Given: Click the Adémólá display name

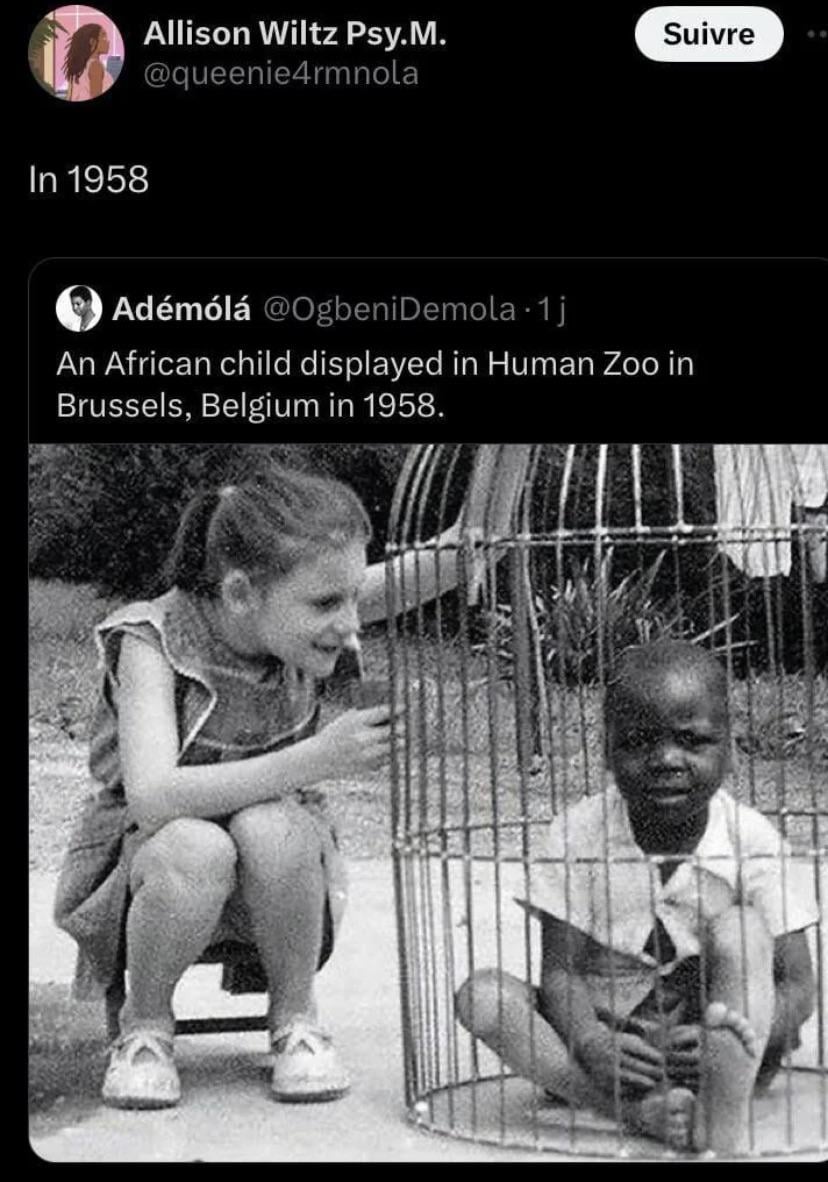Looking at the screenshot, I should 181,309.
